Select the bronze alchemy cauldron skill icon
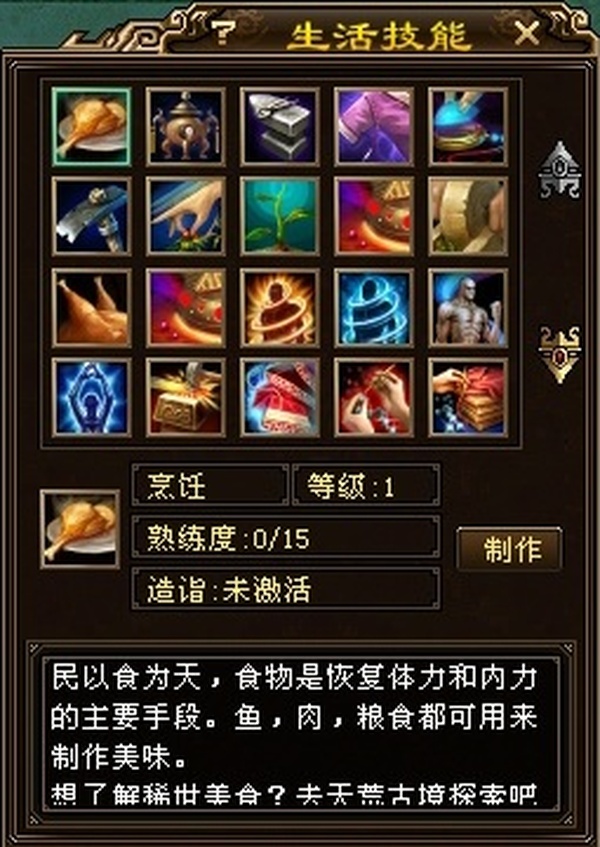The height and width of the screenshot is (847, 600). 185,126
